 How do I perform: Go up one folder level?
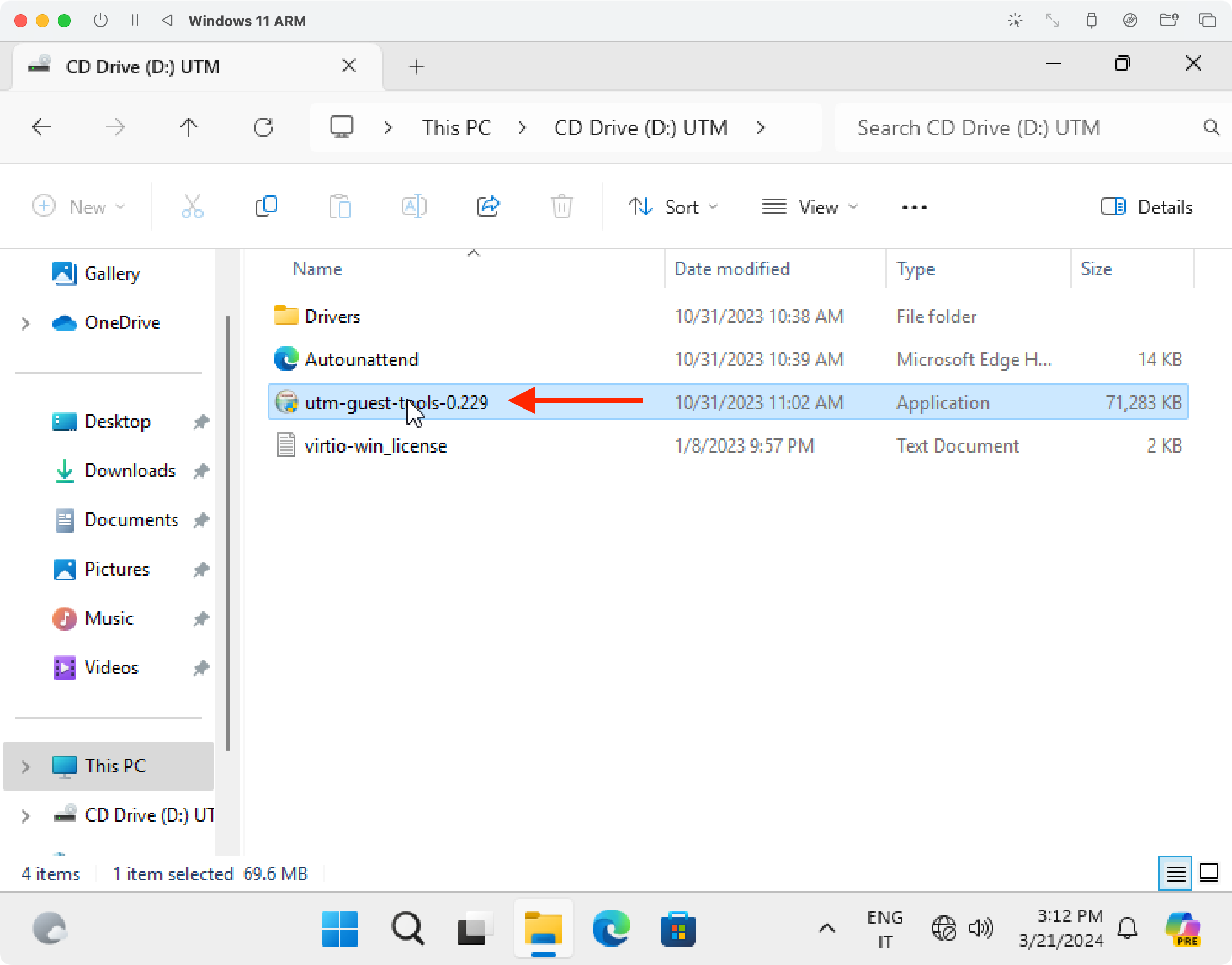(x=189, y=128)
